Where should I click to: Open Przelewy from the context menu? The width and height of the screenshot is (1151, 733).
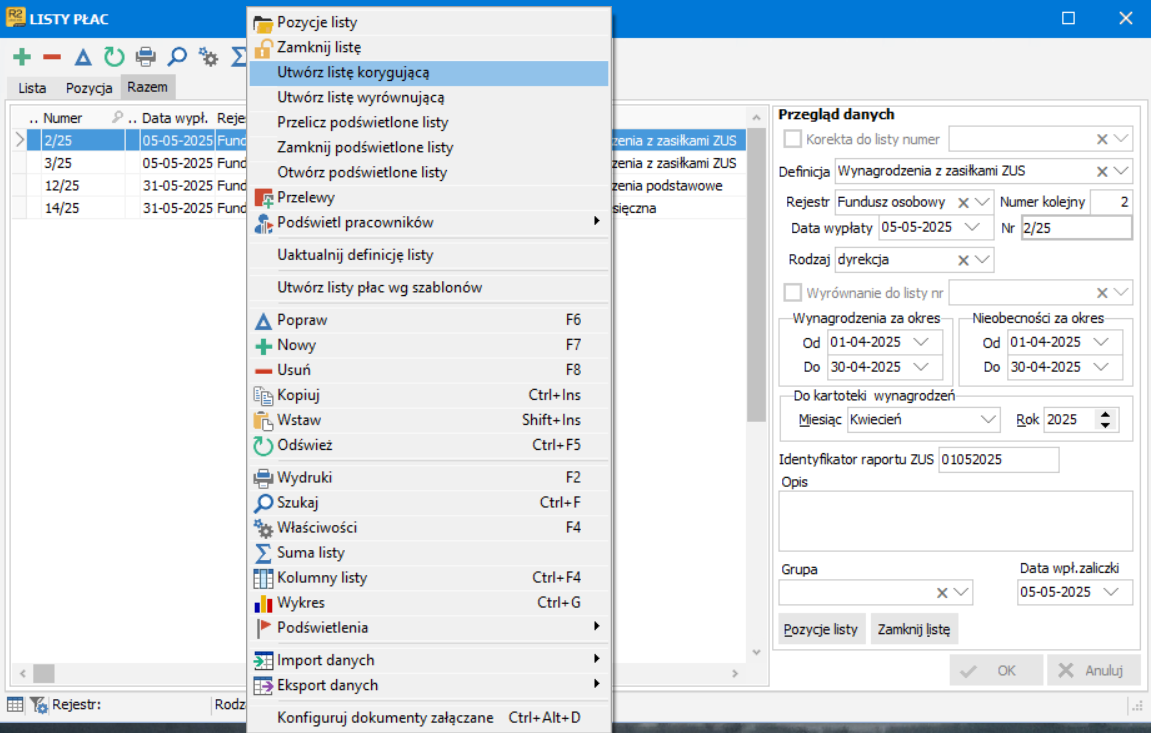pyautogui.click(x=429, y=197)
